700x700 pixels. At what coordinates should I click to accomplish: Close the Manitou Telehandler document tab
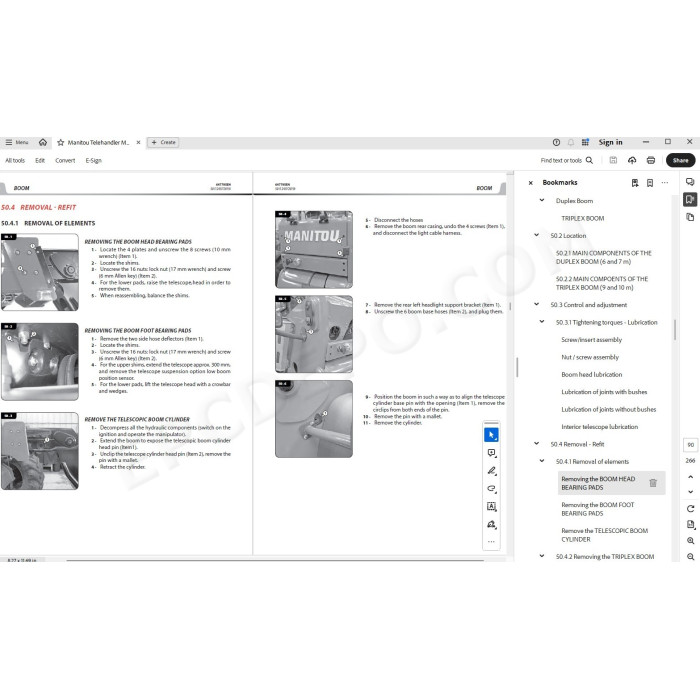(x=138, y=142)
